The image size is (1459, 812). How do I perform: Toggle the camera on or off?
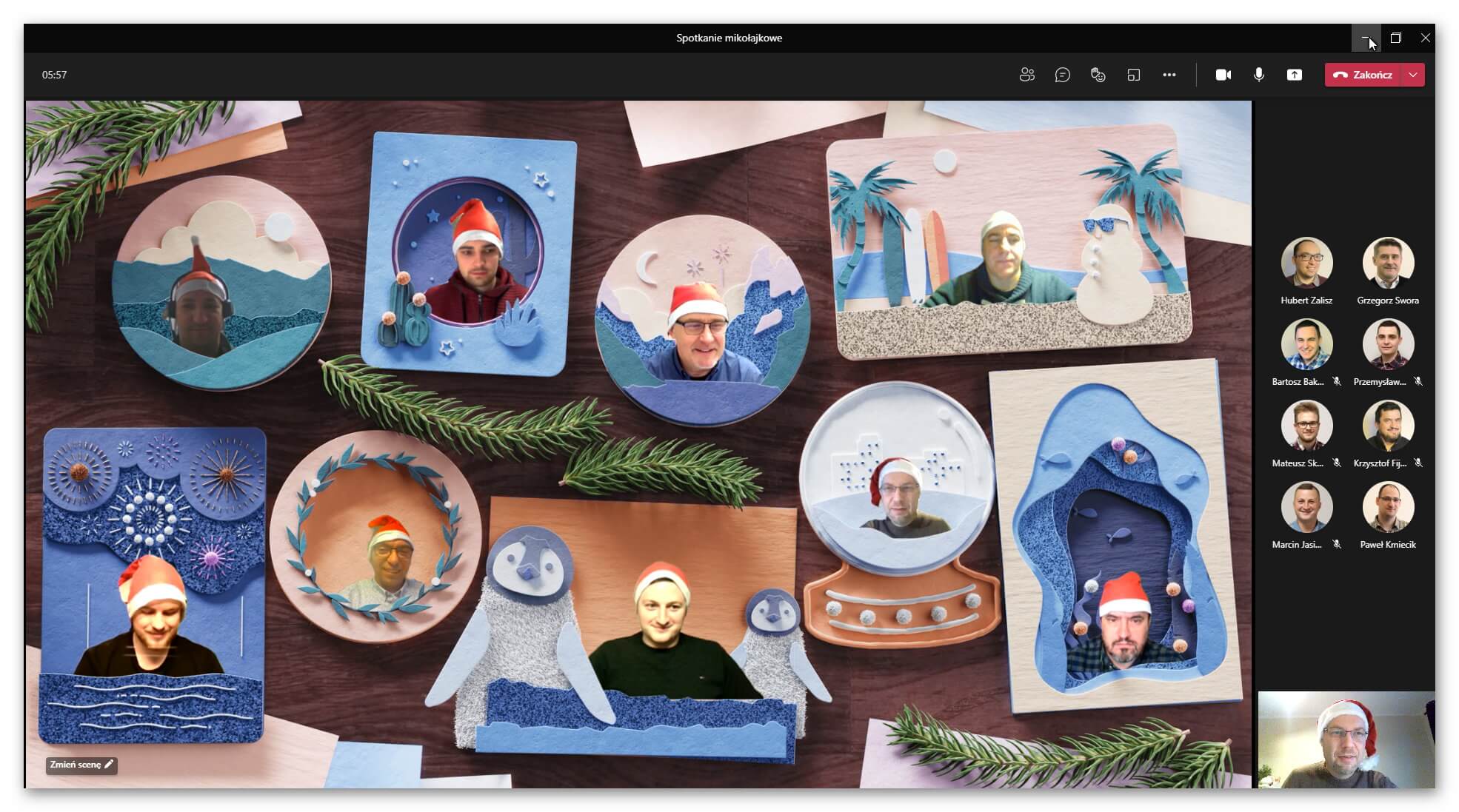[x=1223, y=75]
